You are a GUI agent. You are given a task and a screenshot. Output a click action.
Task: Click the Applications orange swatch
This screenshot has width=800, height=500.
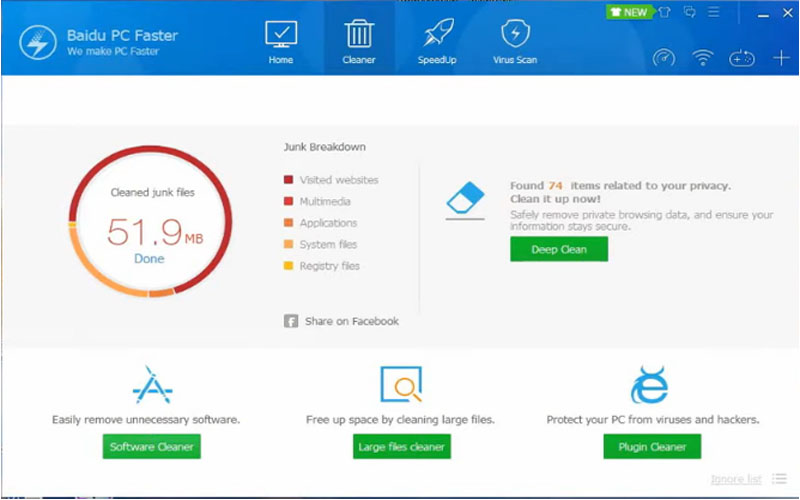pyautogui.click(x=288, y=222)
